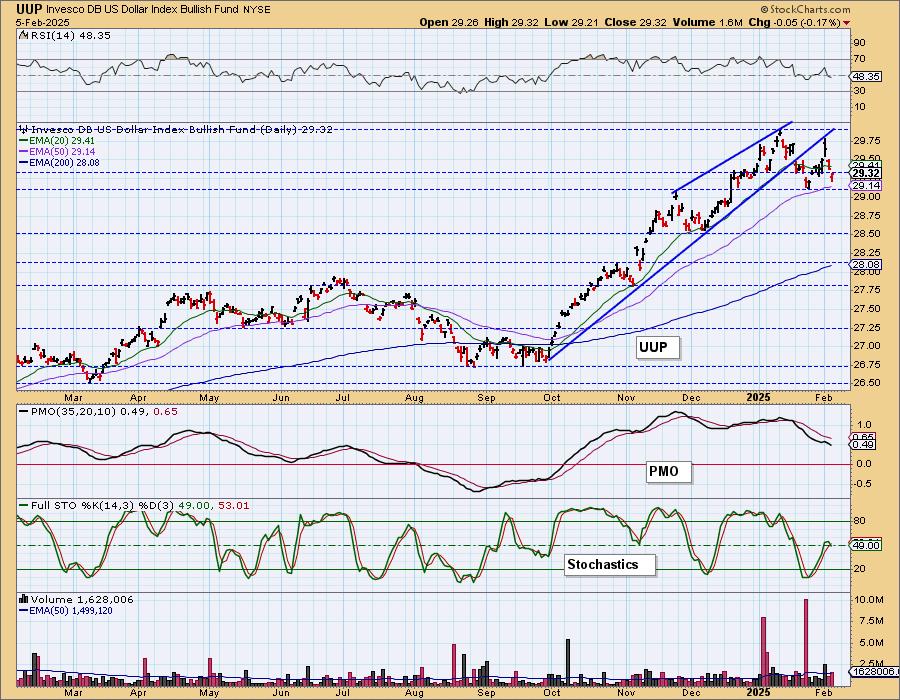Click the red down-arrow beside the Chg value
Viewport: 900px width, 700px height.
847,23
